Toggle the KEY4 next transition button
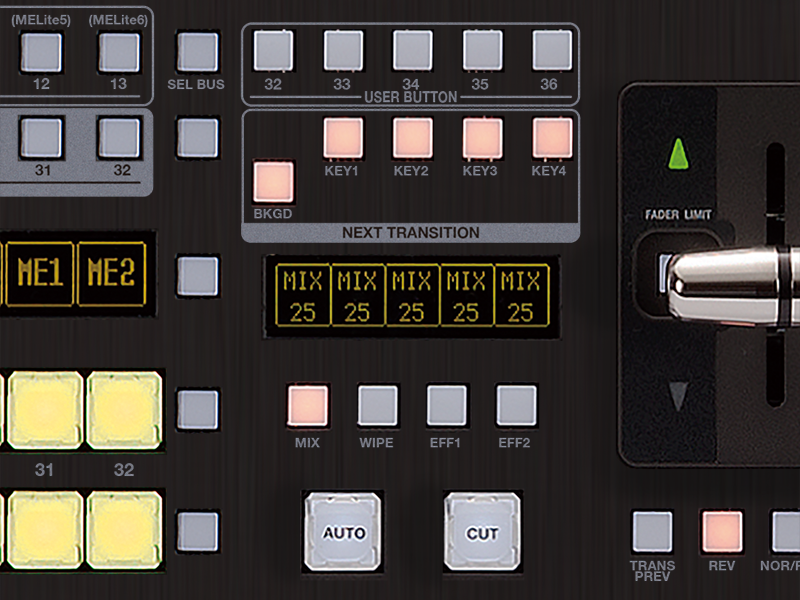 tap(551, 139)
